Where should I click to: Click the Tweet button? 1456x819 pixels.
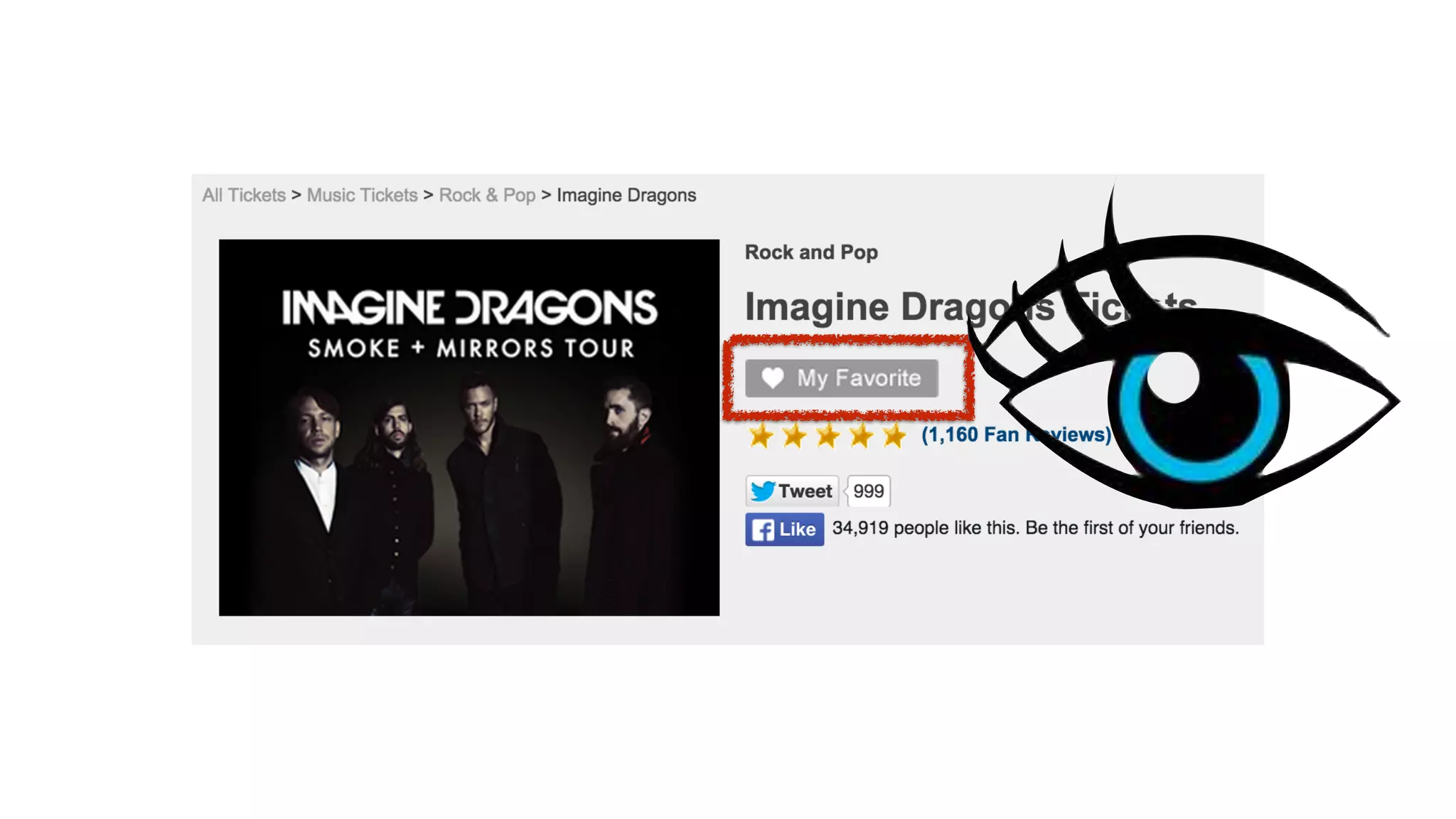coord(792,491)
